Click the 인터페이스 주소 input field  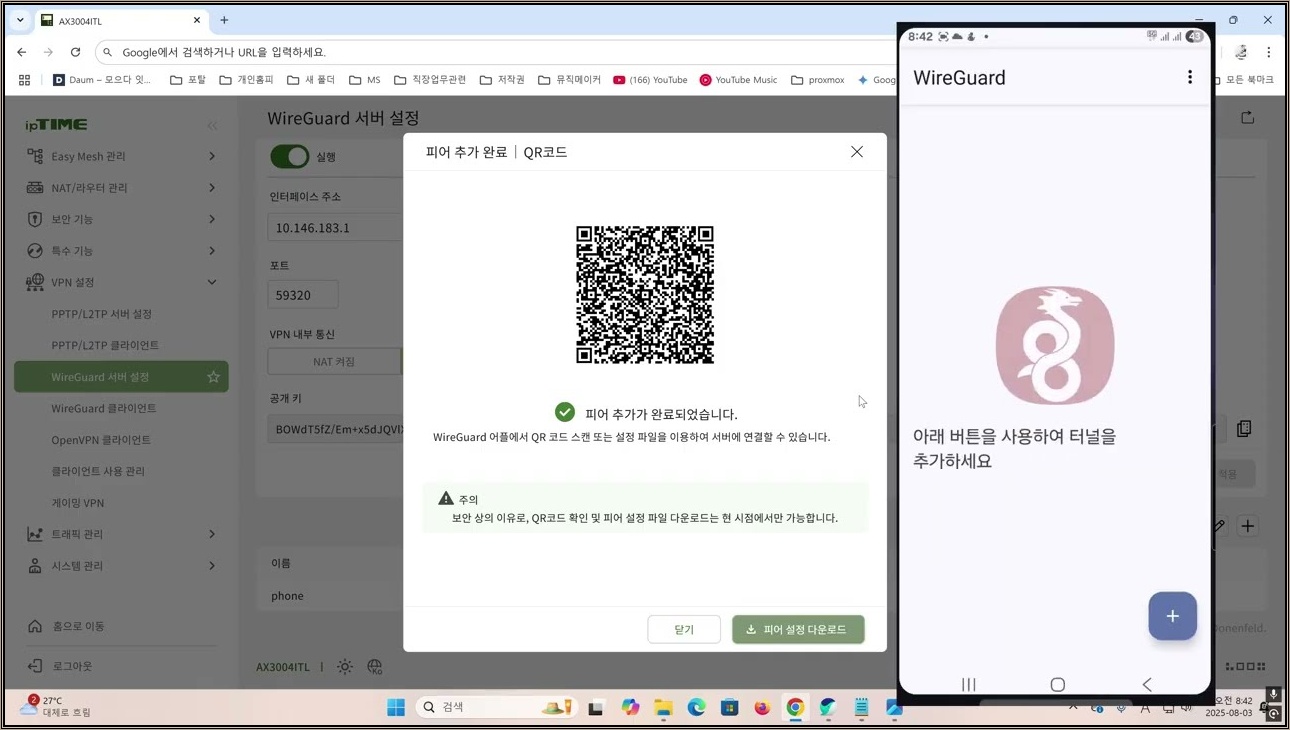point(335,227)
